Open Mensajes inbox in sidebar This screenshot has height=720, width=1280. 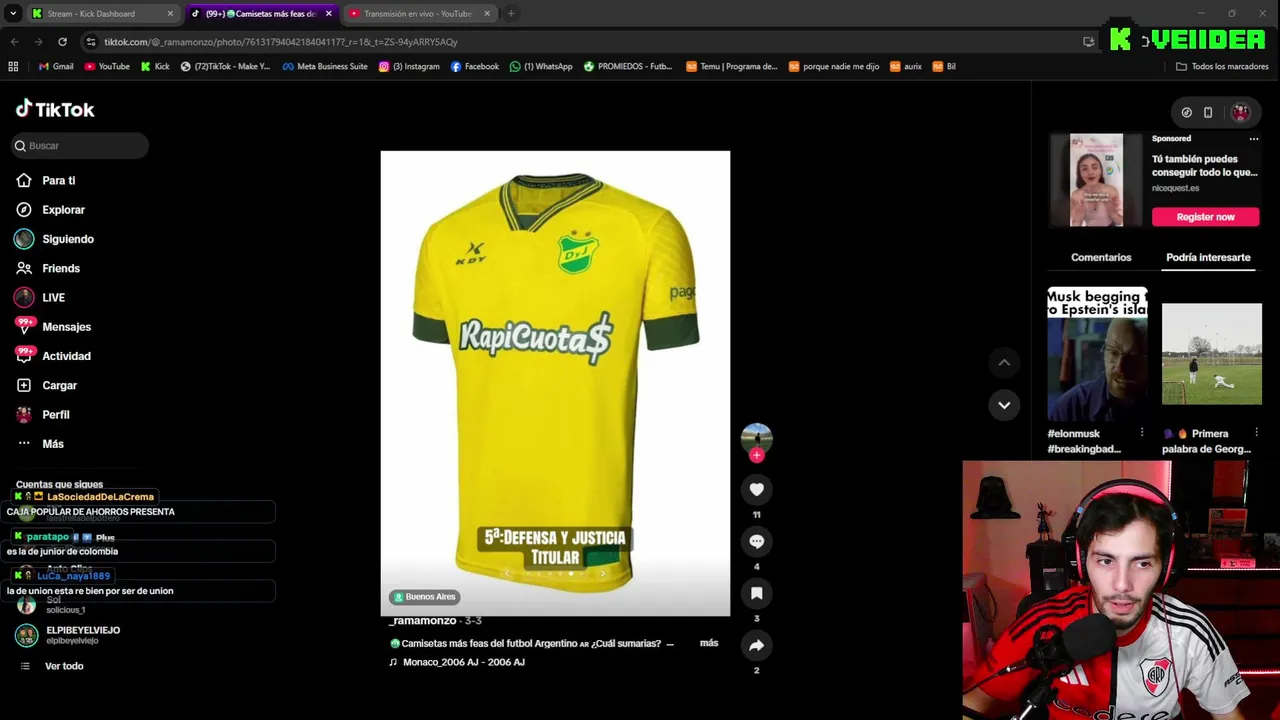point(53,327)
